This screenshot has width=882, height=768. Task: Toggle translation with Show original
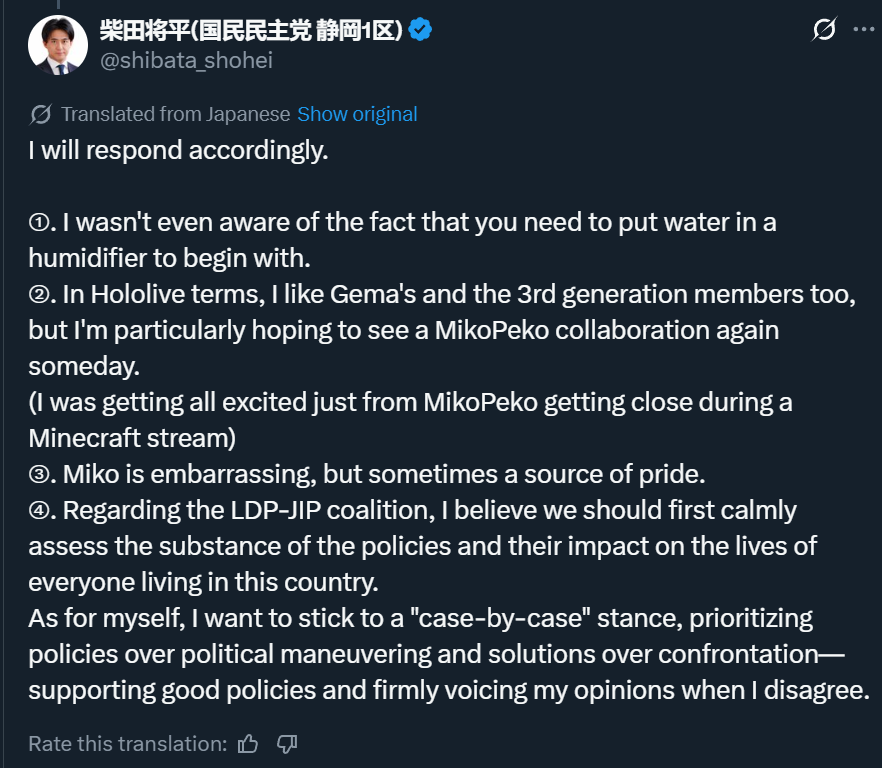coord(357,114)
